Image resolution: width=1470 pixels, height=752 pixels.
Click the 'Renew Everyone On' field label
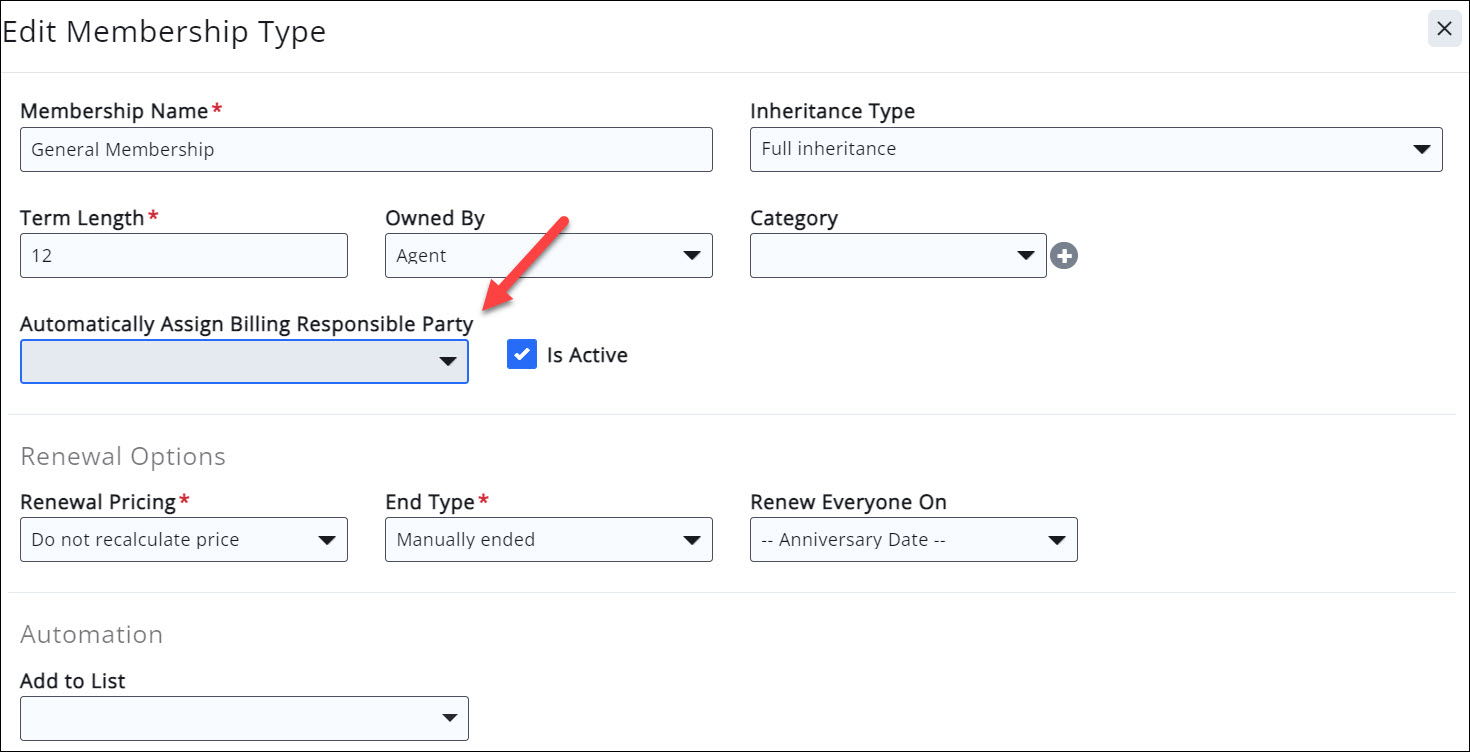point(848,502)
